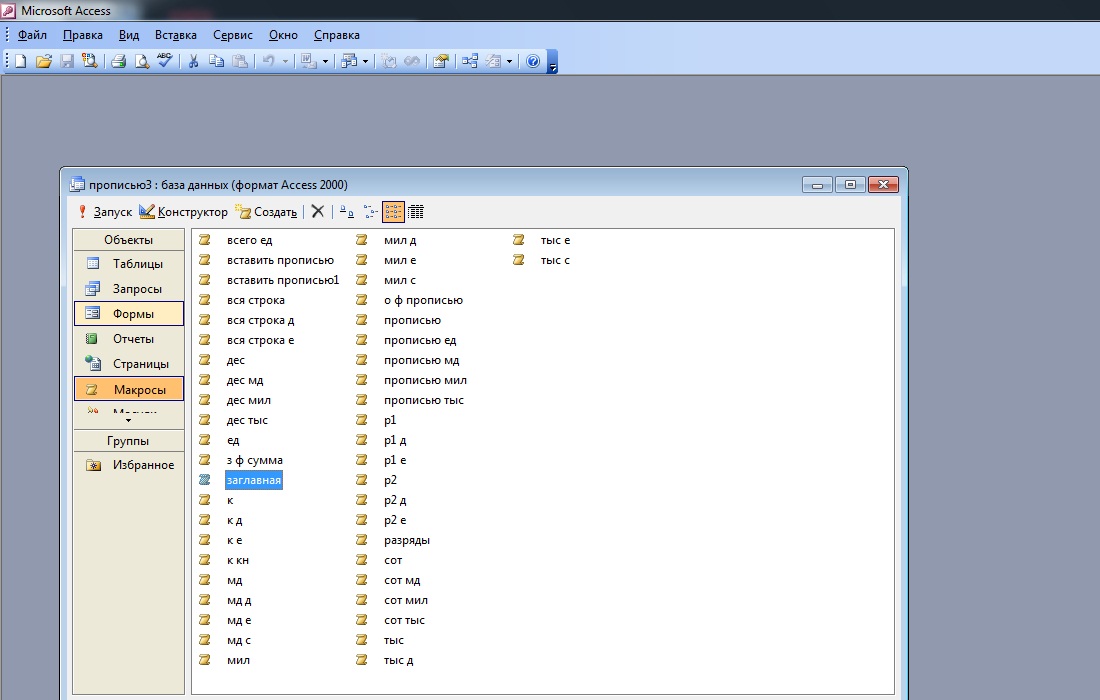This screenshot has width=1100, height=700.
Task: Click the Создать button
Action: pyautogui.click(x=267, y=212)
